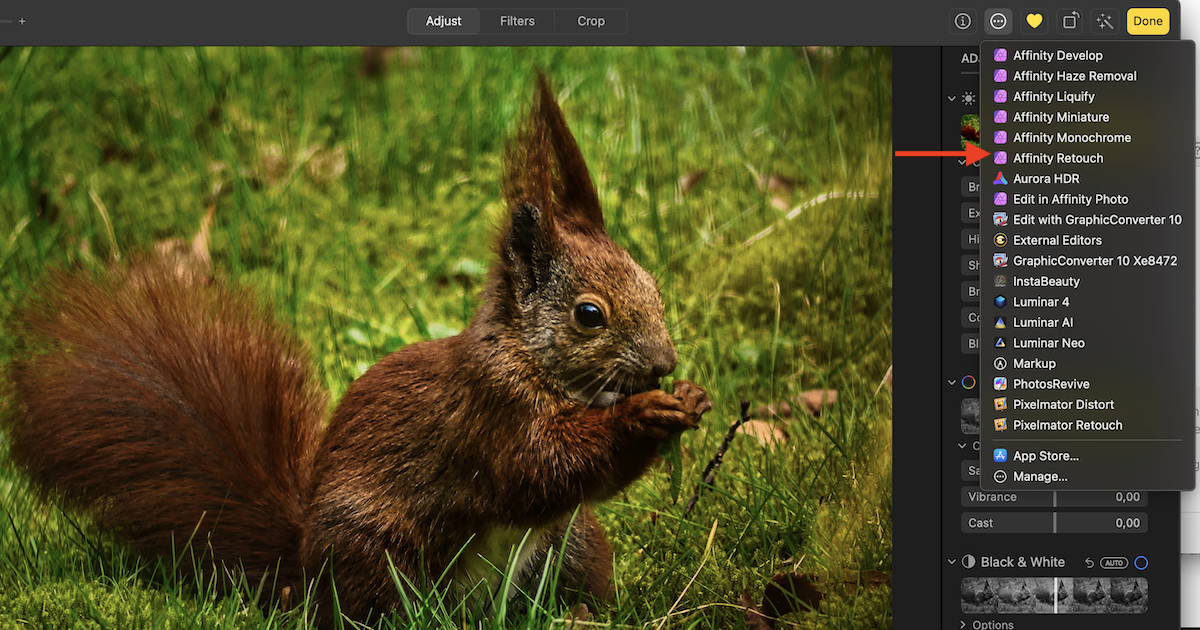Switch to the Filters tab
Image resolution: width=1200 pixels, height=630 pixels.
[x=517, y=21]
